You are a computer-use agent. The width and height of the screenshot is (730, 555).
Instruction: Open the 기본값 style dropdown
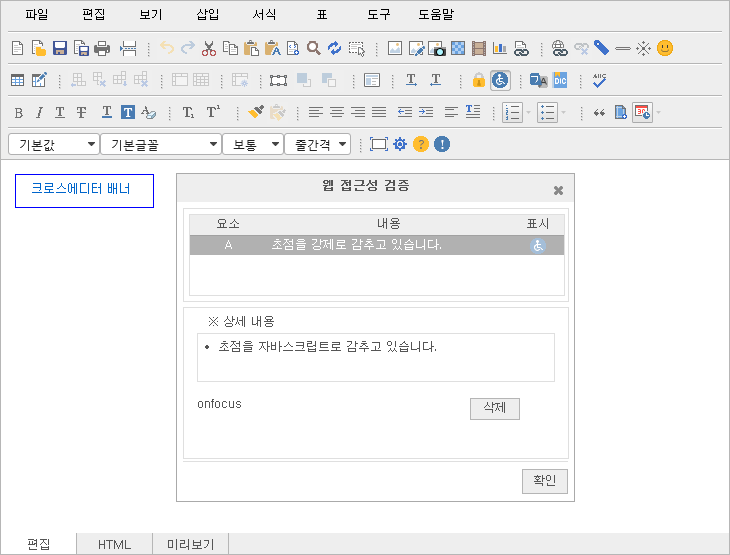(54, 144)
